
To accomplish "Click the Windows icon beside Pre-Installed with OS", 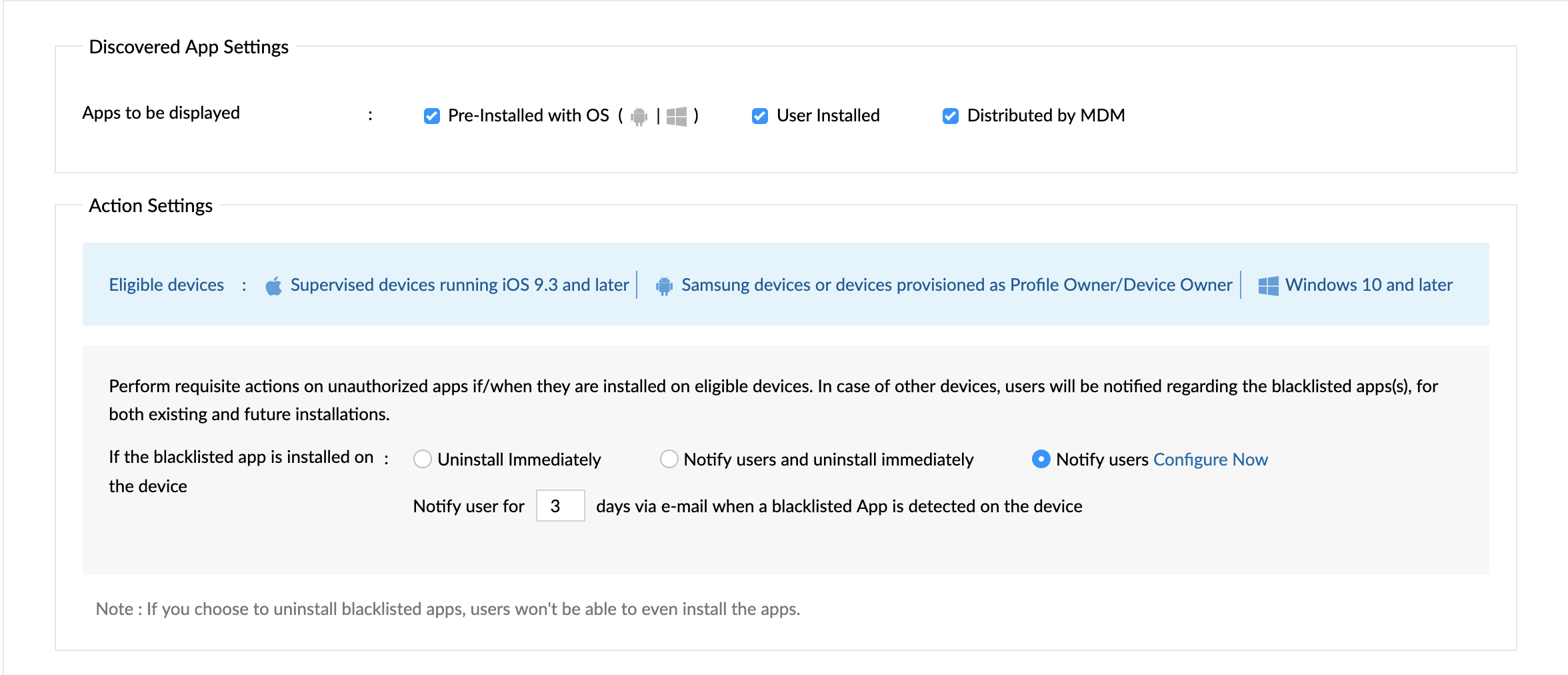I will (x=676, y=116).
